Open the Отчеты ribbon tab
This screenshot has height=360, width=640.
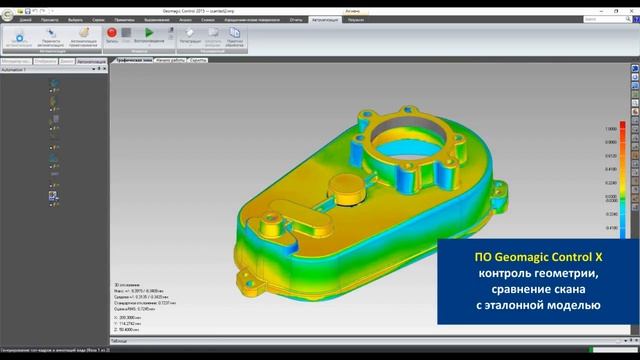click(x=296, y=20)
